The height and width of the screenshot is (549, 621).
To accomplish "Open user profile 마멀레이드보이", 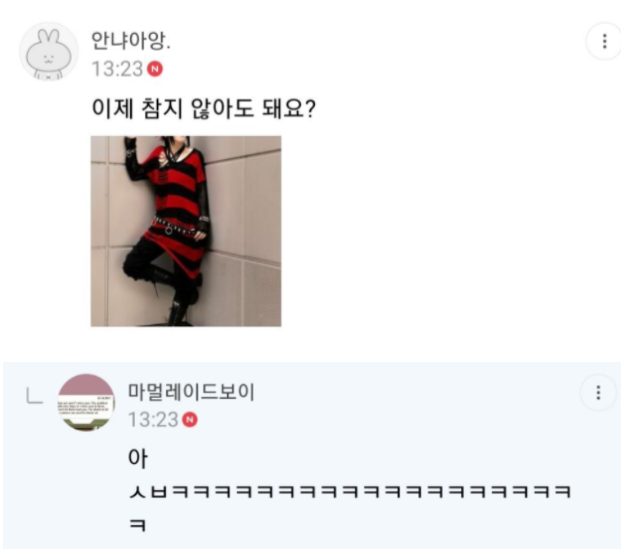I will pyautogui.click(x=191, y=392).
